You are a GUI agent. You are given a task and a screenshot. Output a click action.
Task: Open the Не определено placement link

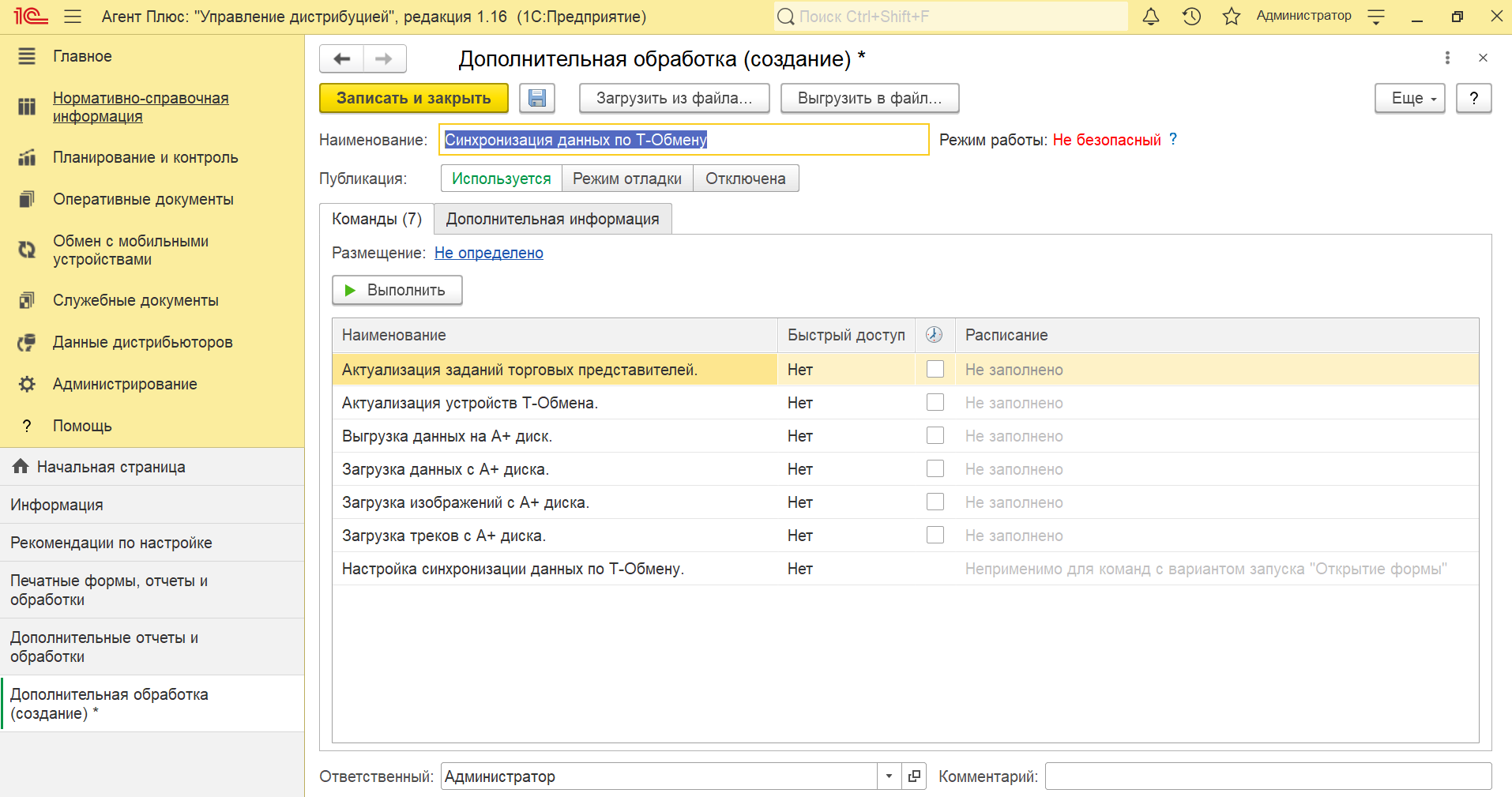(489, 253)
